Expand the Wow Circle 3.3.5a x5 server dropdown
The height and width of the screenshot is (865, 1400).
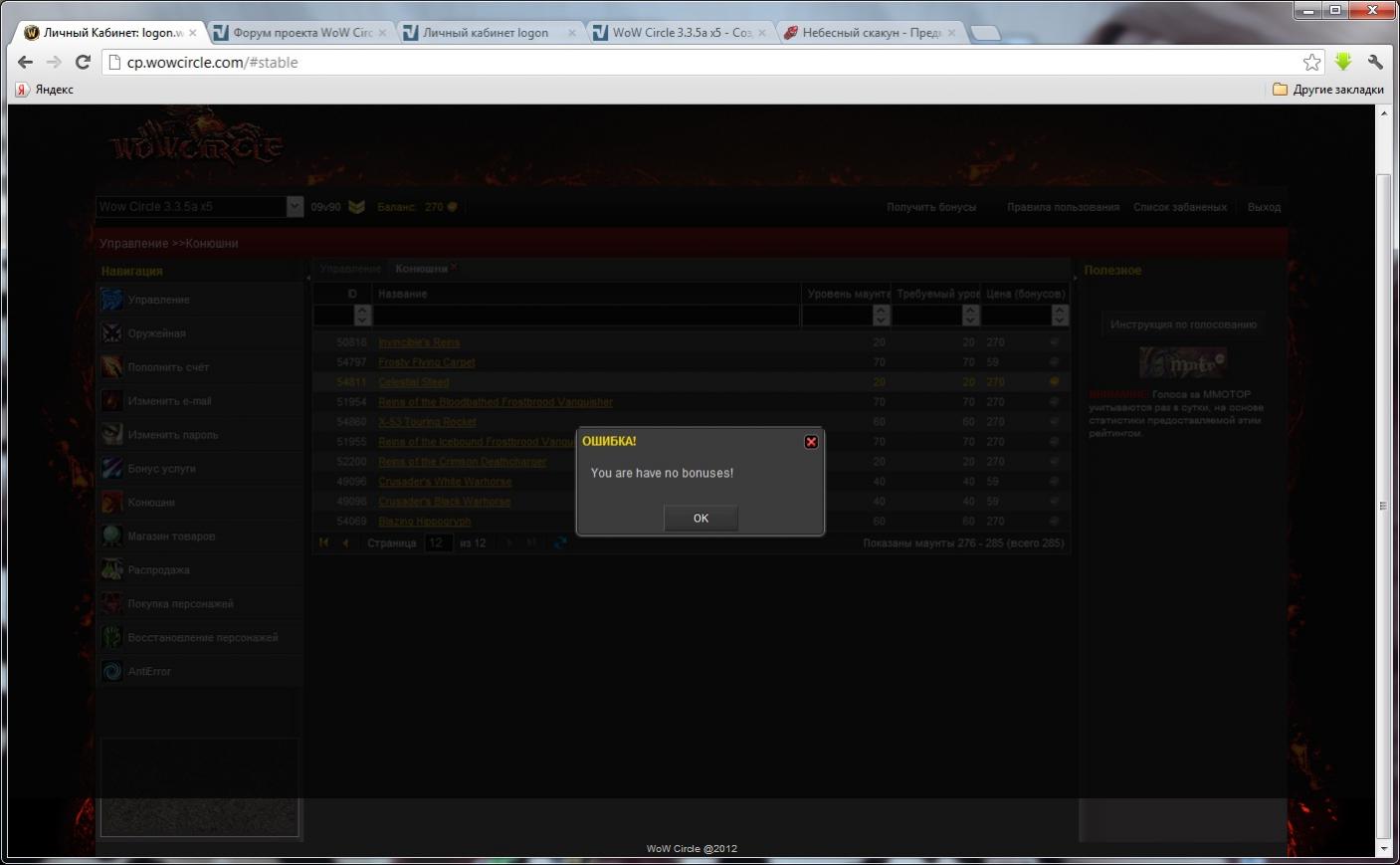(295, 207)
